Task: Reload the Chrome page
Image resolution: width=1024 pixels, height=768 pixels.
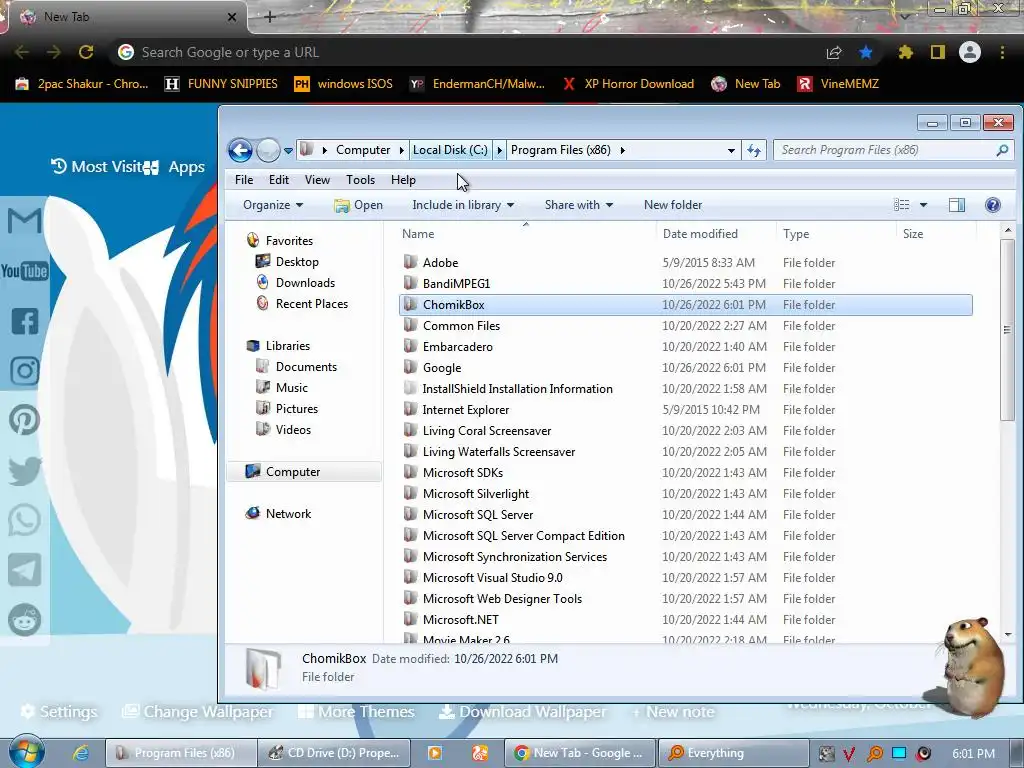Action: 86,52
